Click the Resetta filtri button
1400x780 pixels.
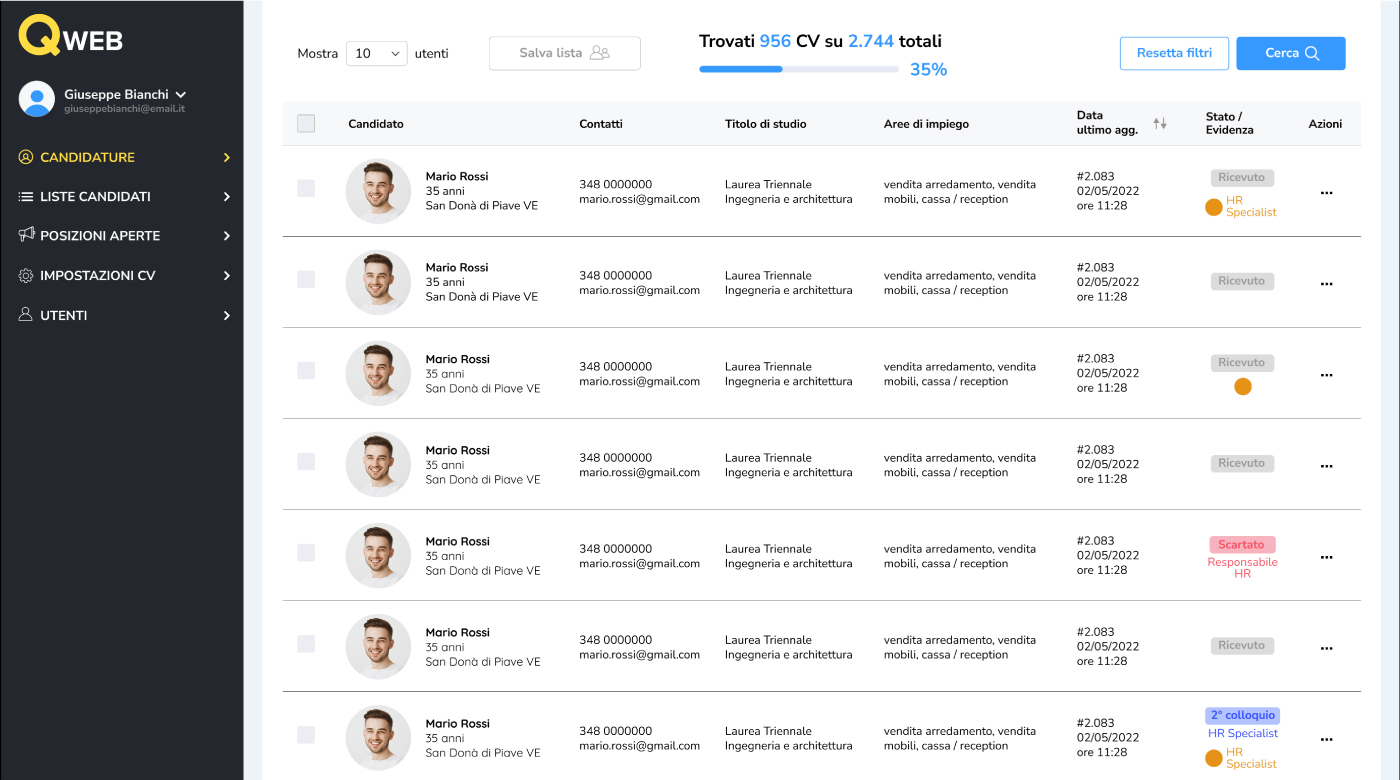(1174, 54)
